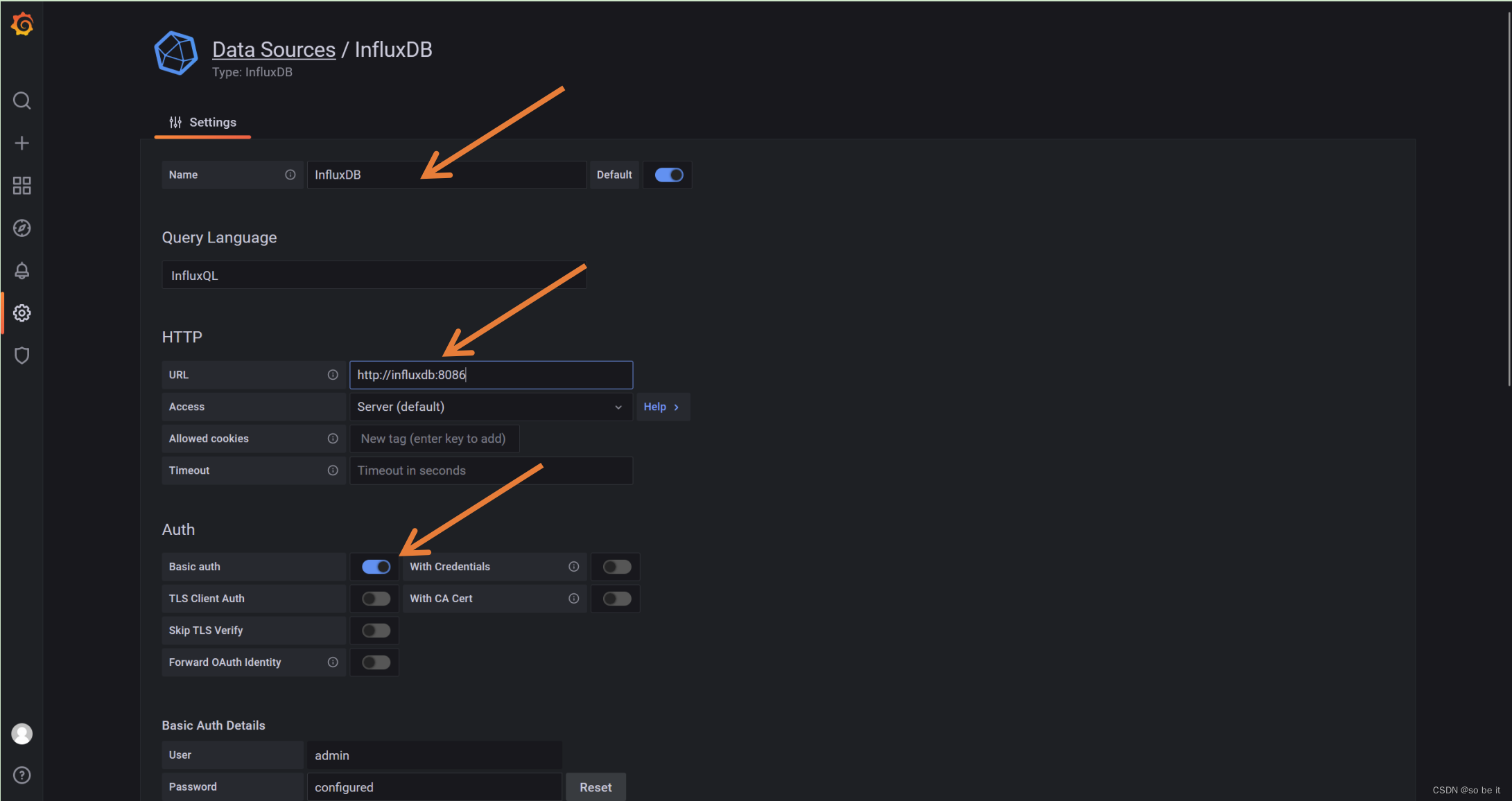This screenshot has height=801, width=1512.
Task: Click the Help question mark icon
Action: 22,775
